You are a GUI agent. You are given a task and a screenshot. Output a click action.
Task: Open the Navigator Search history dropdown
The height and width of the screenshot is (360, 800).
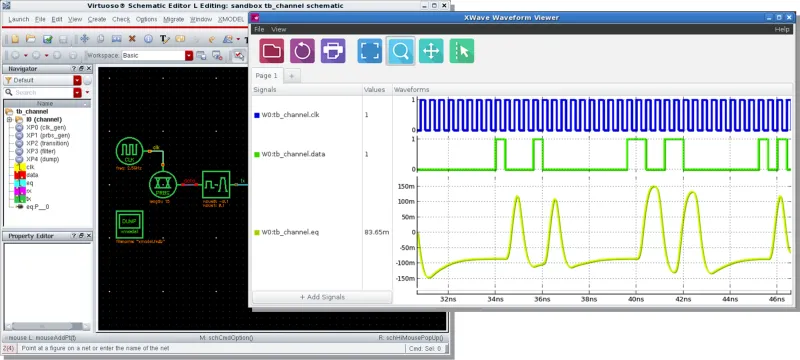77,93
